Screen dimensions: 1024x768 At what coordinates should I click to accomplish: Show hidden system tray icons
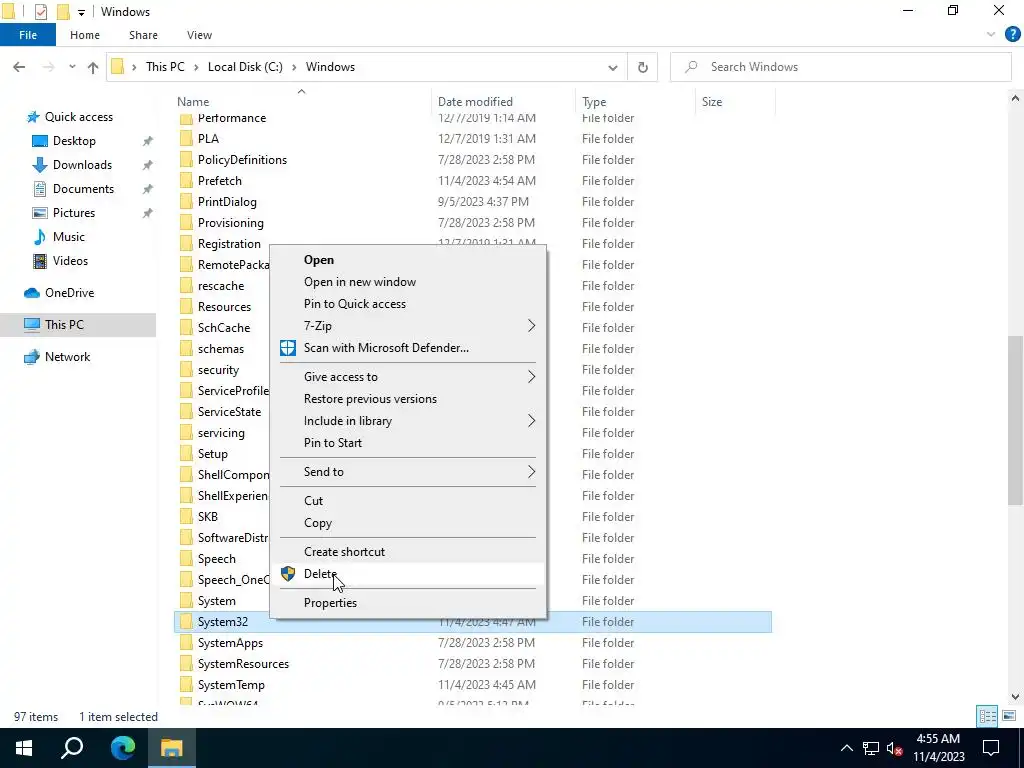pos(846,748)
